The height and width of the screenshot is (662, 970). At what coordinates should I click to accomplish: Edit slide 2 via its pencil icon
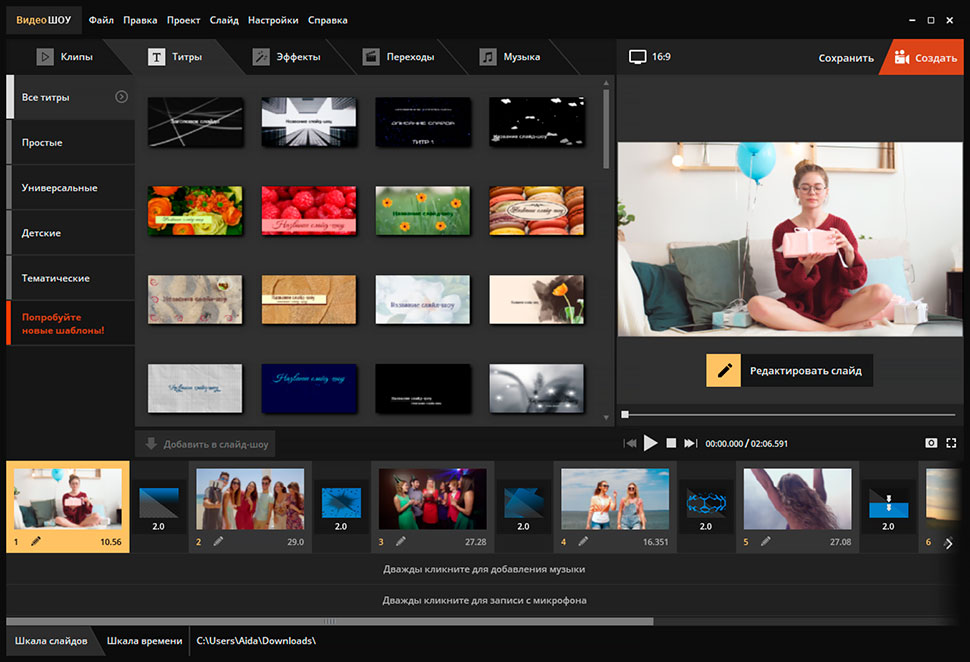[218, 541]
